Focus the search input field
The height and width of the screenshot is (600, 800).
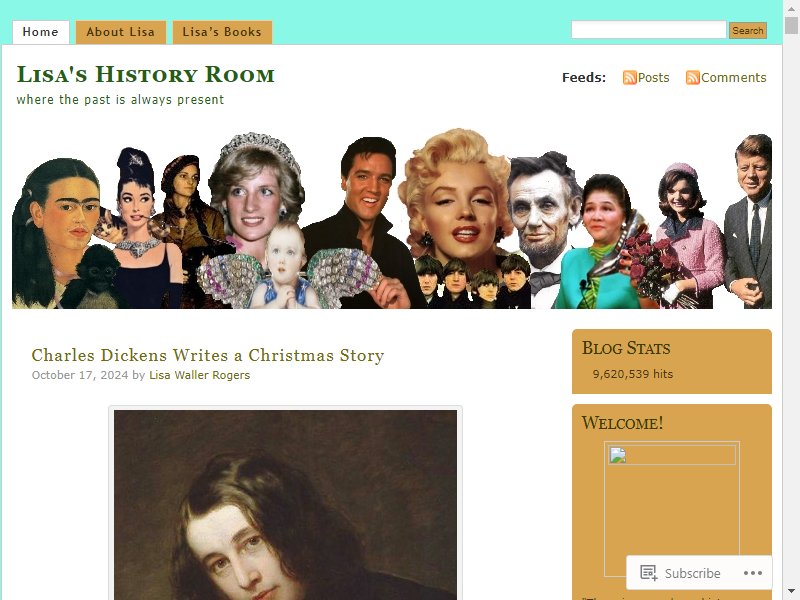click(648, 30)
